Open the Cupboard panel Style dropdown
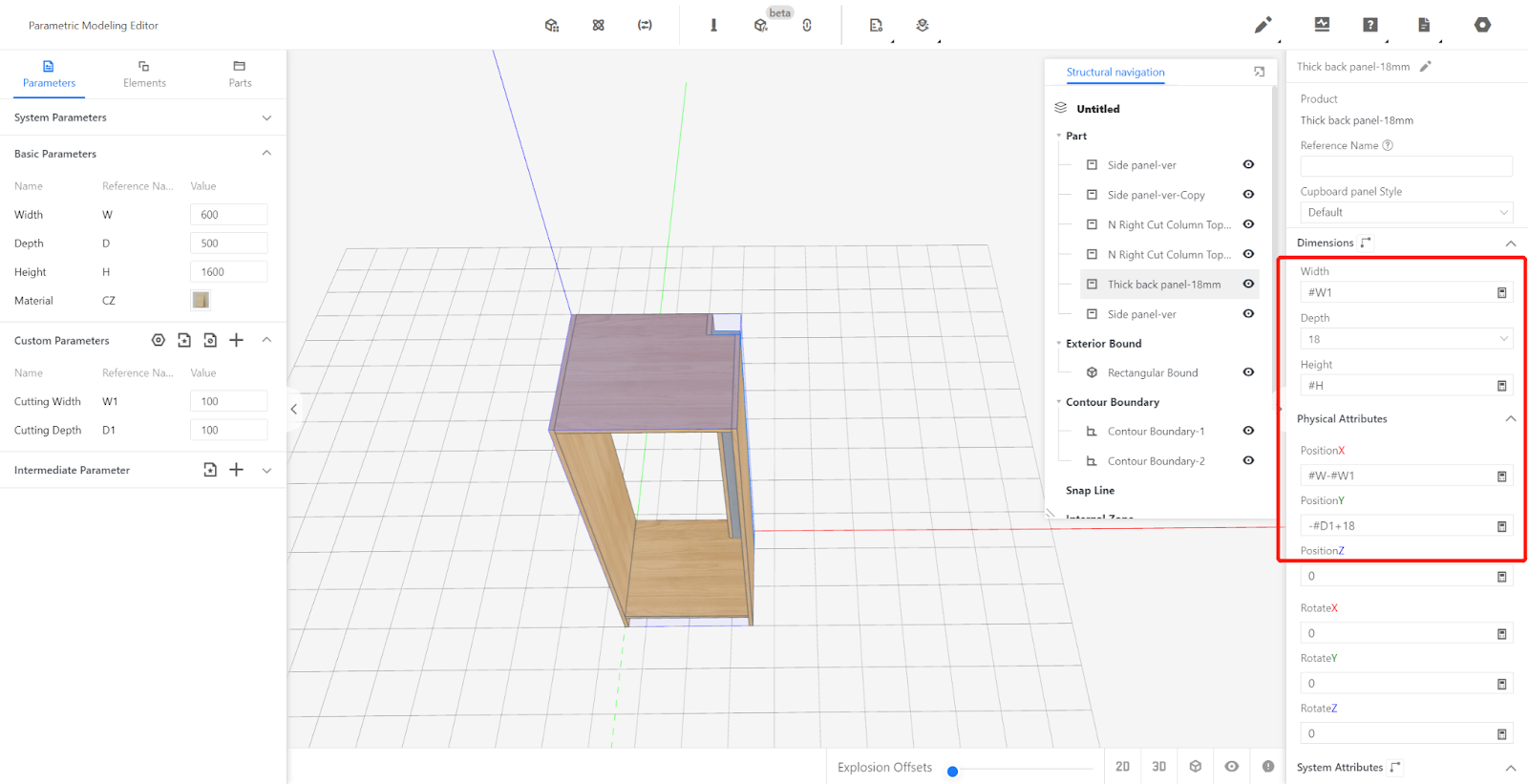Screen dimensions: 1528x784 click(x=1406, y=212)
